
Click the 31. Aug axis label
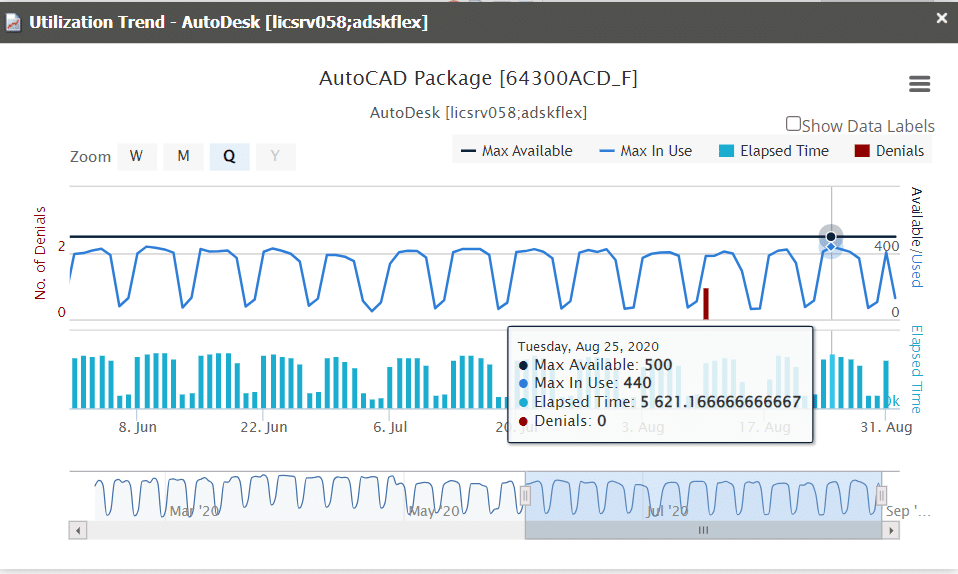click(x=886, y=427)
